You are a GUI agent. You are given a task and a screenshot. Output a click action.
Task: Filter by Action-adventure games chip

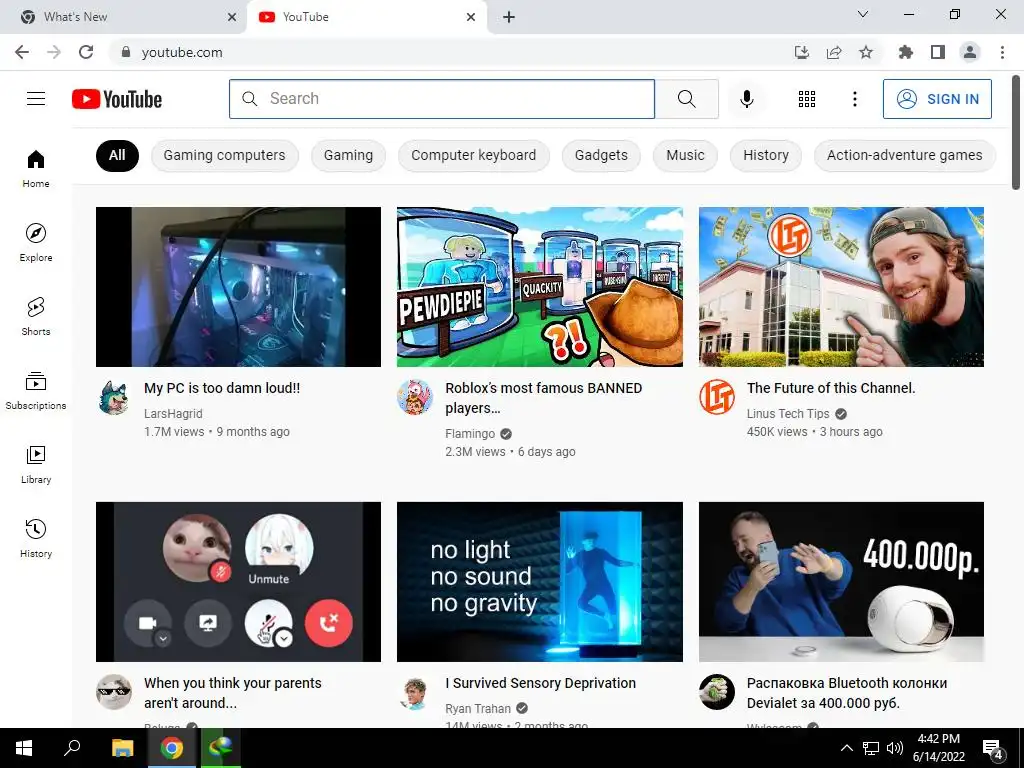click(x=904, y=155)
